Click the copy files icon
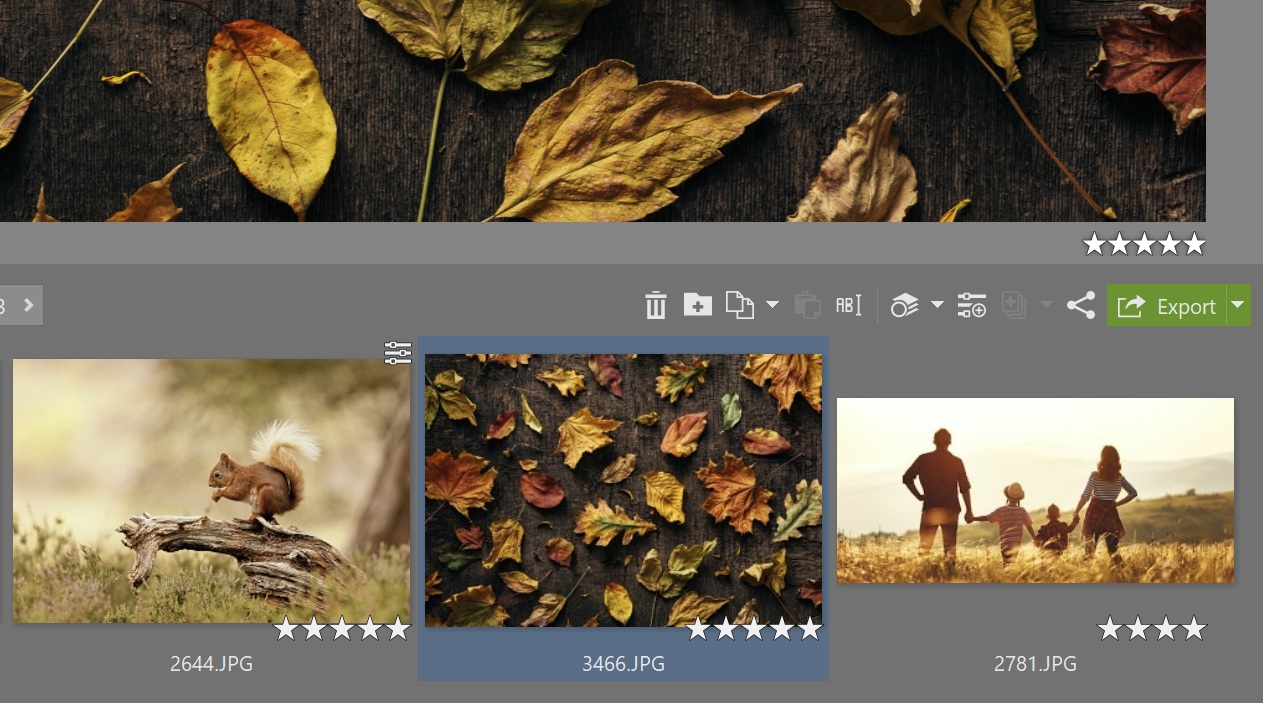This screenshot has height=703, width=1263. (x=739, y=305)
